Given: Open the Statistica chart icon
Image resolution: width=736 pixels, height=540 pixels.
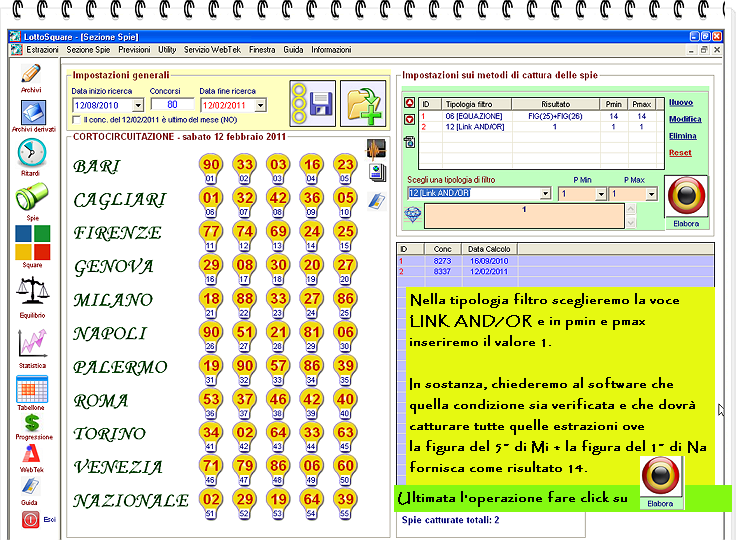Looking at the screenshot, I should point(32,343).
